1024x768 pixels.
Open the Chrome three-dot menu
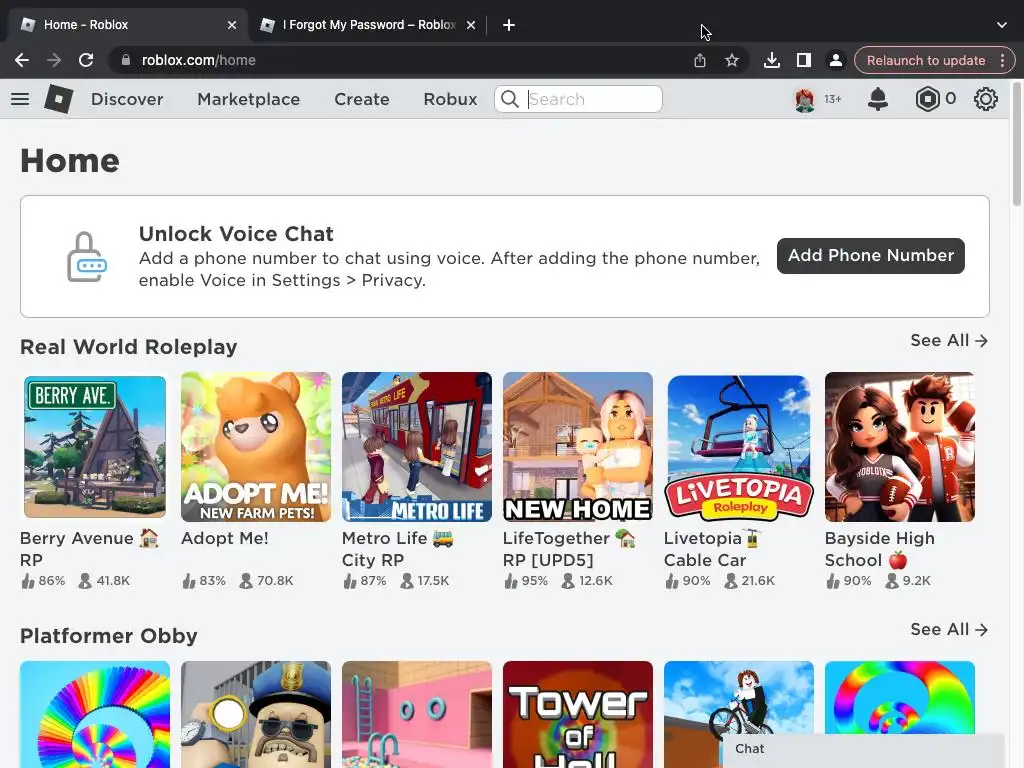coord(1002,60)
